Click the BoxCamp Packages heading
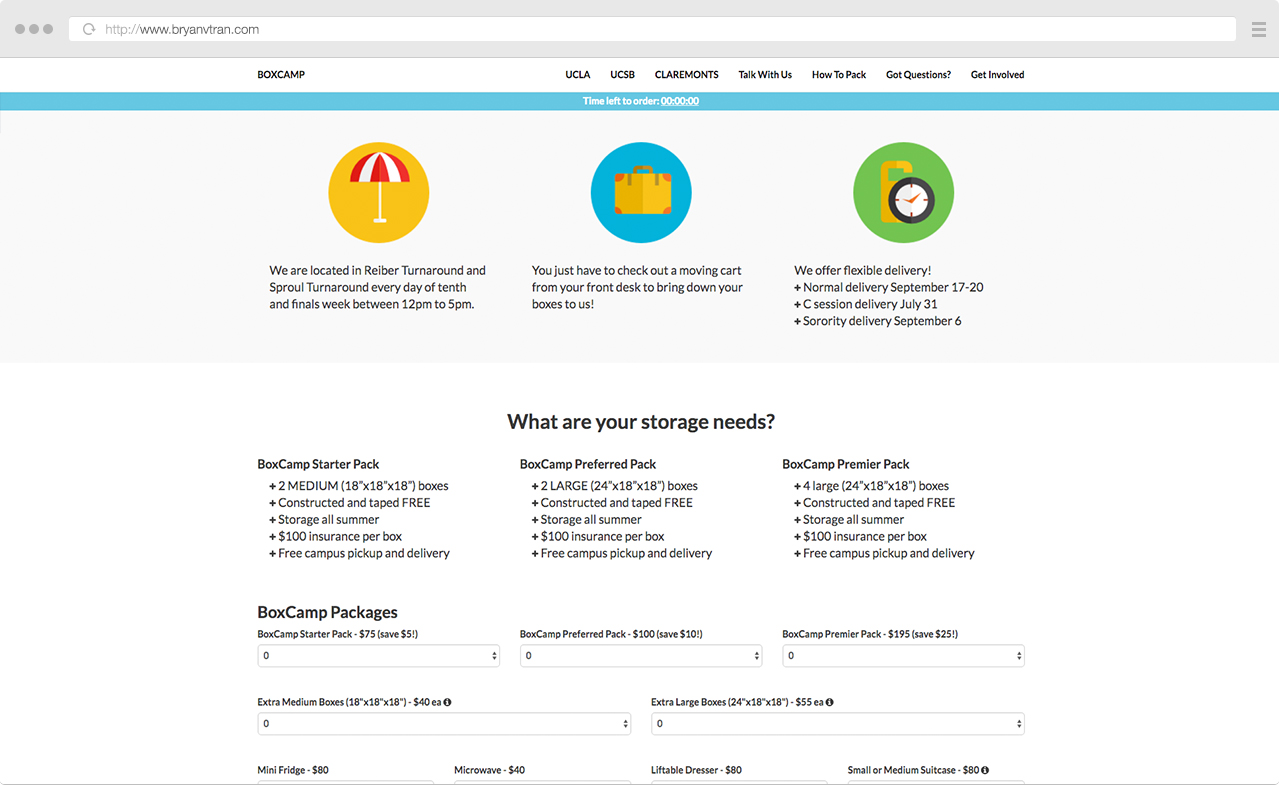The image size is (1279, 785). [327, 612]
